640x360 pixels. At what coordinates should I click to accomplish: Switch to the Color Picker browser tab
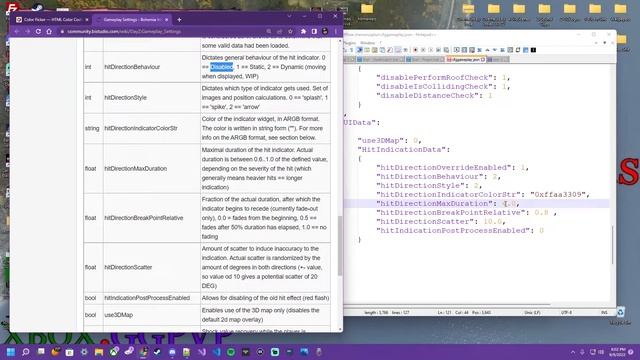click(52, 20)
